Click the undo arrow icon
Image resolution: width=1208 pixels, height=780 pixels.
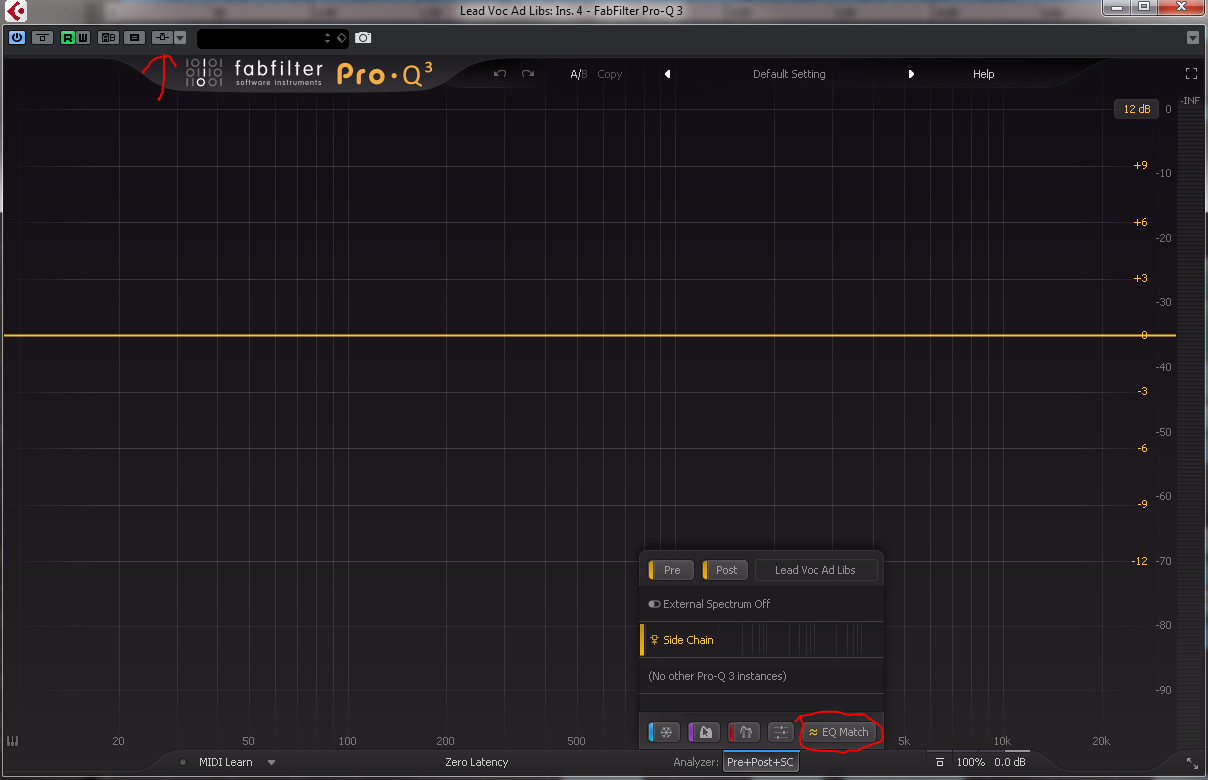pyautogui.click(x=500, y=74)
